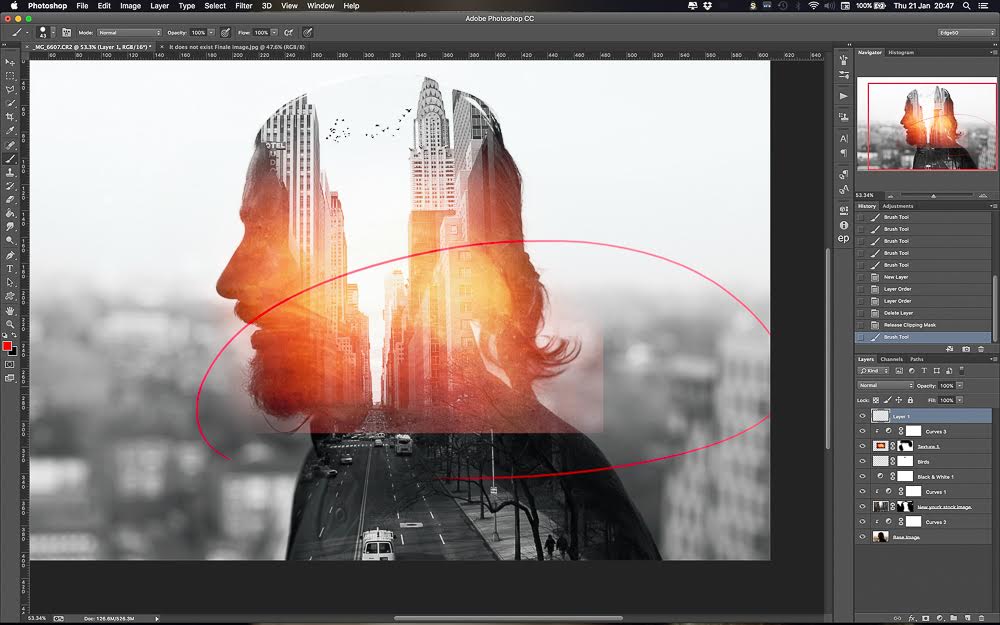This screenshot has width=1000, height=625.
Task: Open the foreground color swatch
Action: (8, 345)
